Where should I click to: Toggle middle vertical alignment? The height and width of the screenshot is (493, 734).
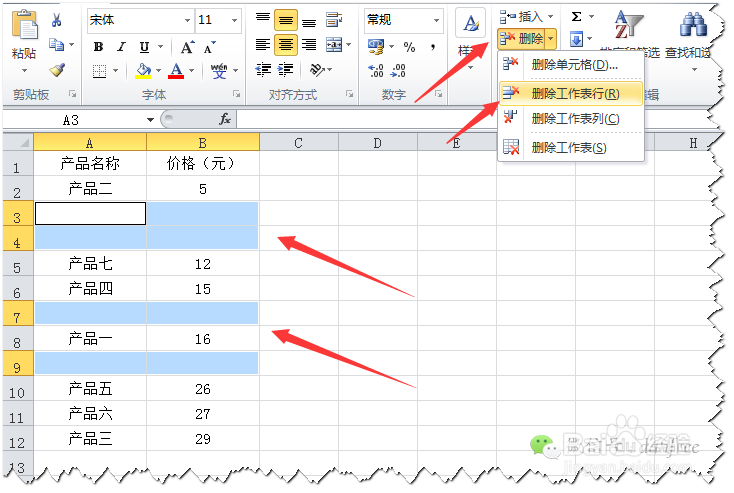(x=286, y=20)
